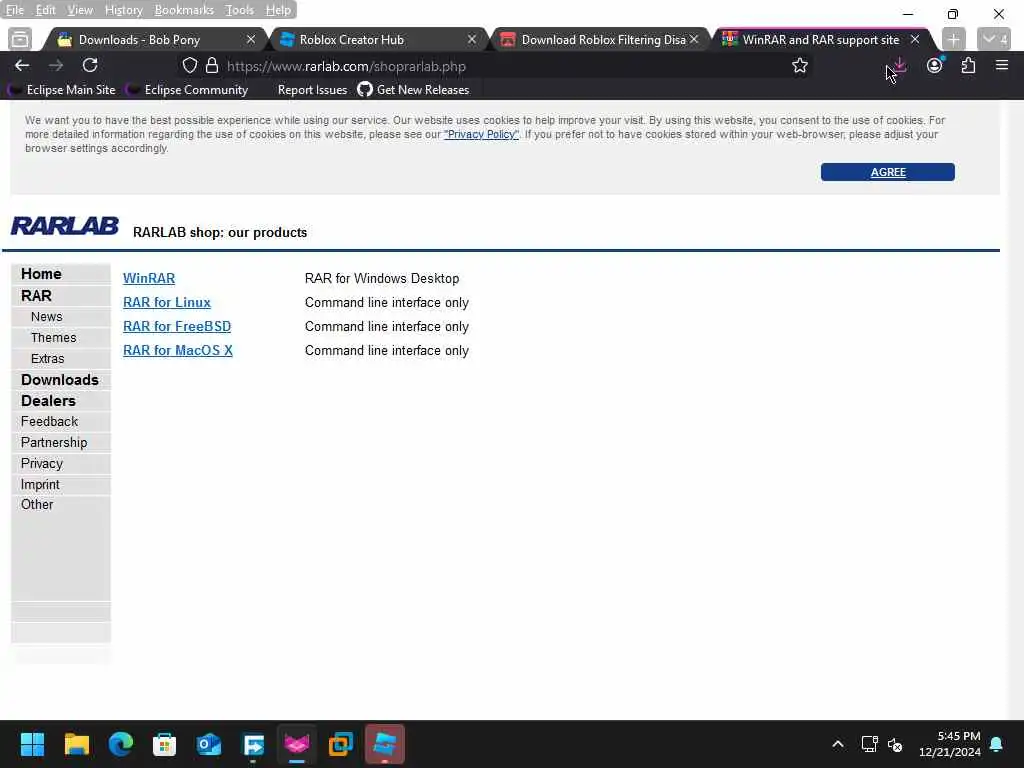This screenshot has height=768, width=1024.
Task: Open the Firefox downloads panel icon
Action: (x=900, y=65)
